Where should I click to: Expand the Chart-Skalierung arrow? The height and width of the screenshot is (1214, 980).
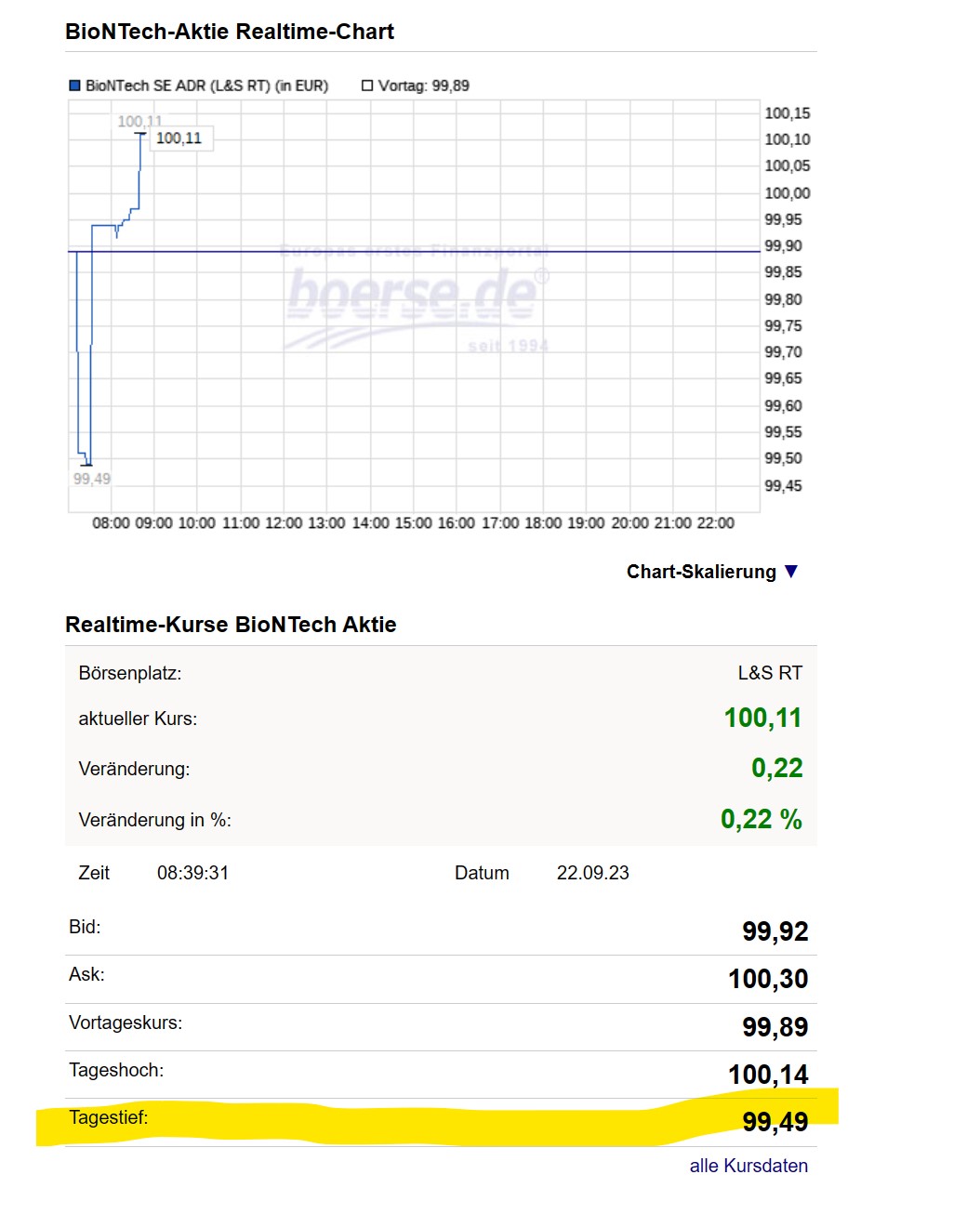tap(791, 571)
